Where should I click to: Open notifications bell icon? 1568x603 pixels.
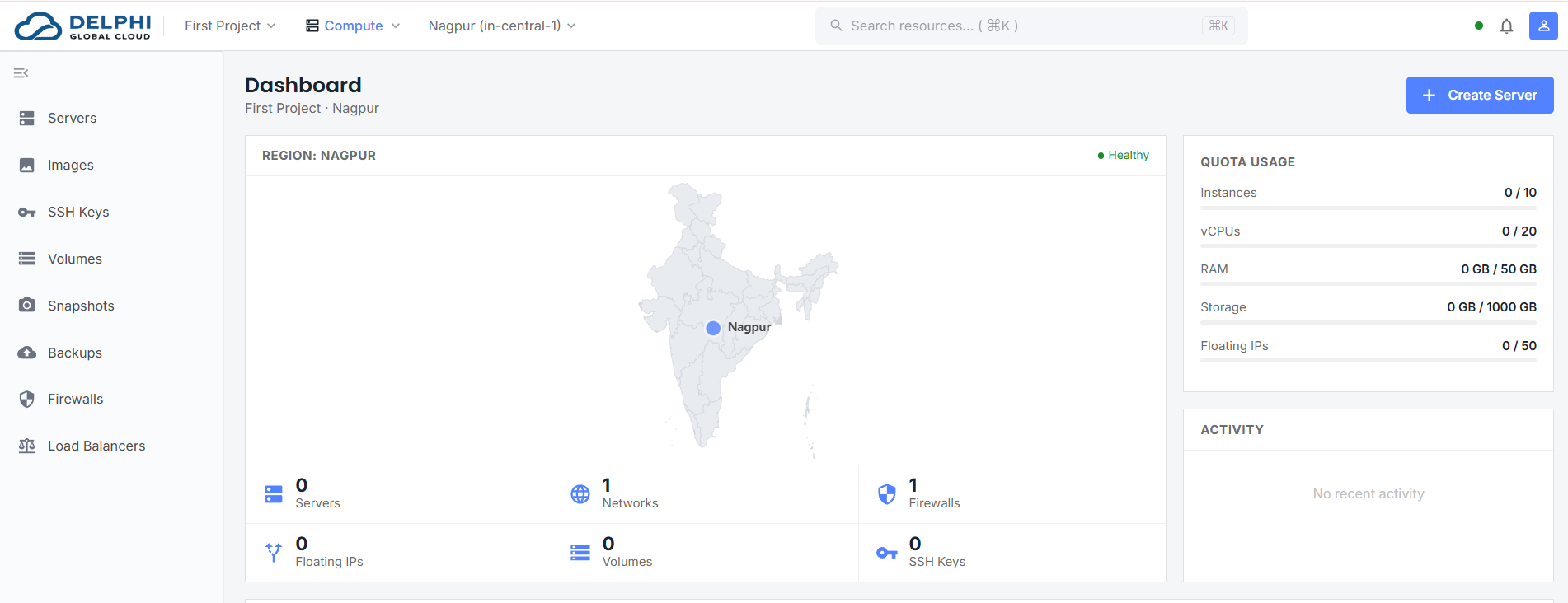[x=1506, y=26]
